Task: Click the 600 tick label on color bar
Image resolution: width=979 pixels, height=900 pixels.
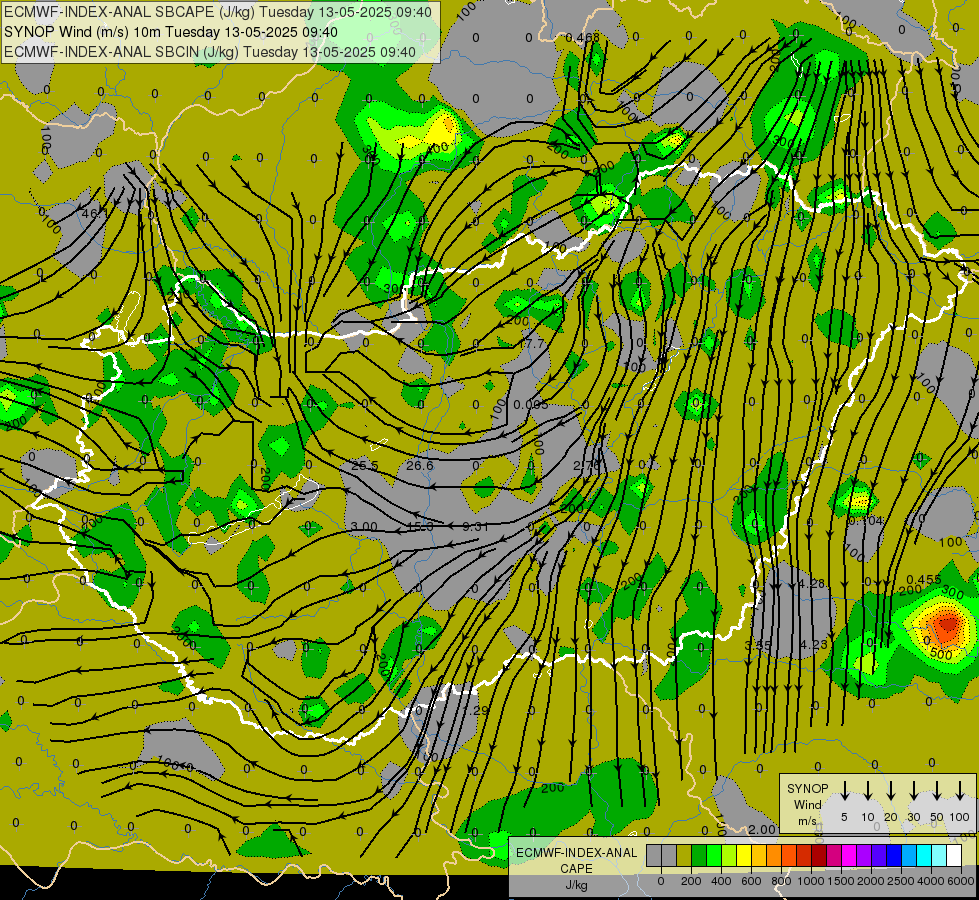Action: pos(751,881)
